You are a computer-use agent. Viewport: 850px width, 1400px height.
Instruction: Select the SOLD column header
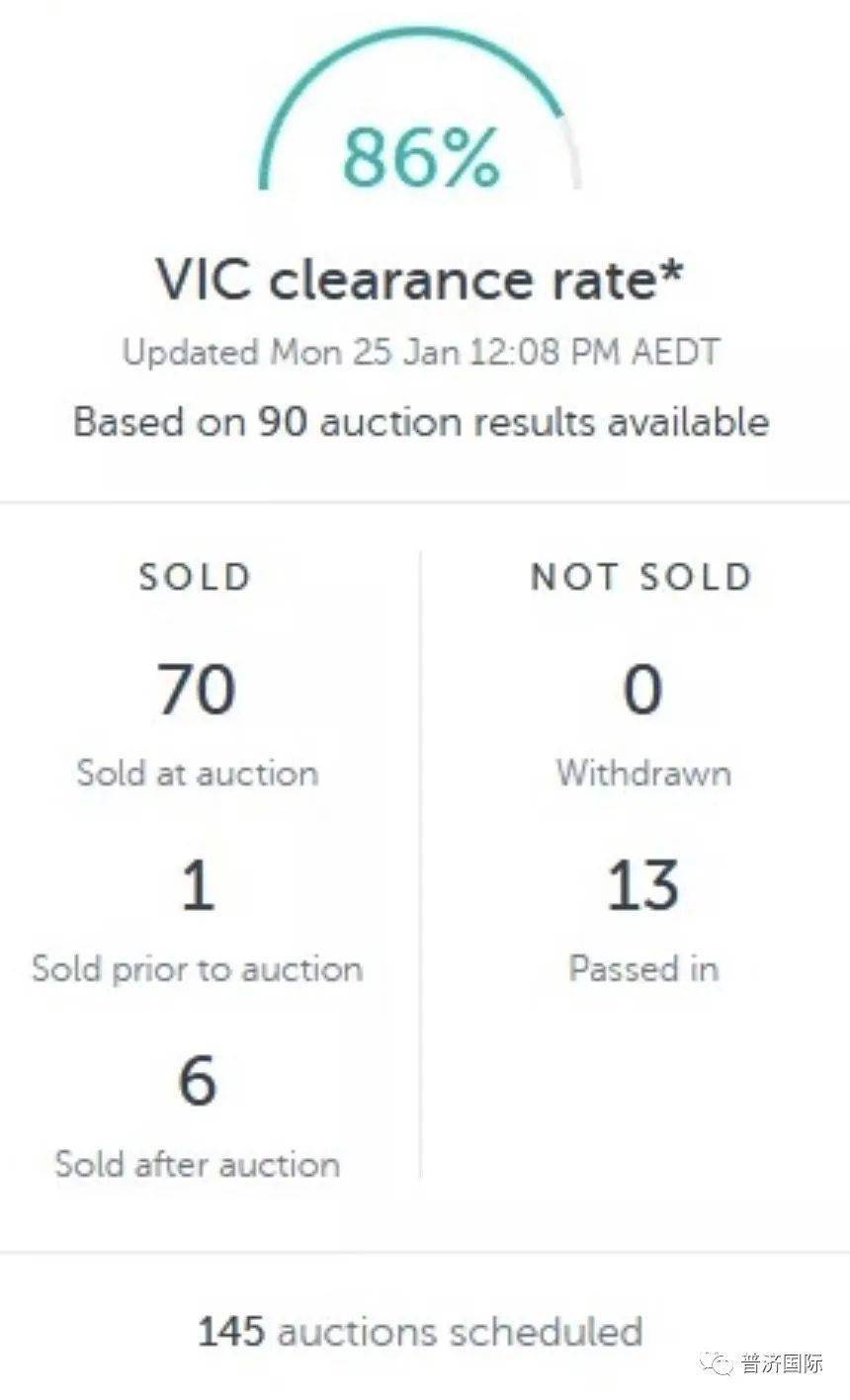click(x=195, y=577)
